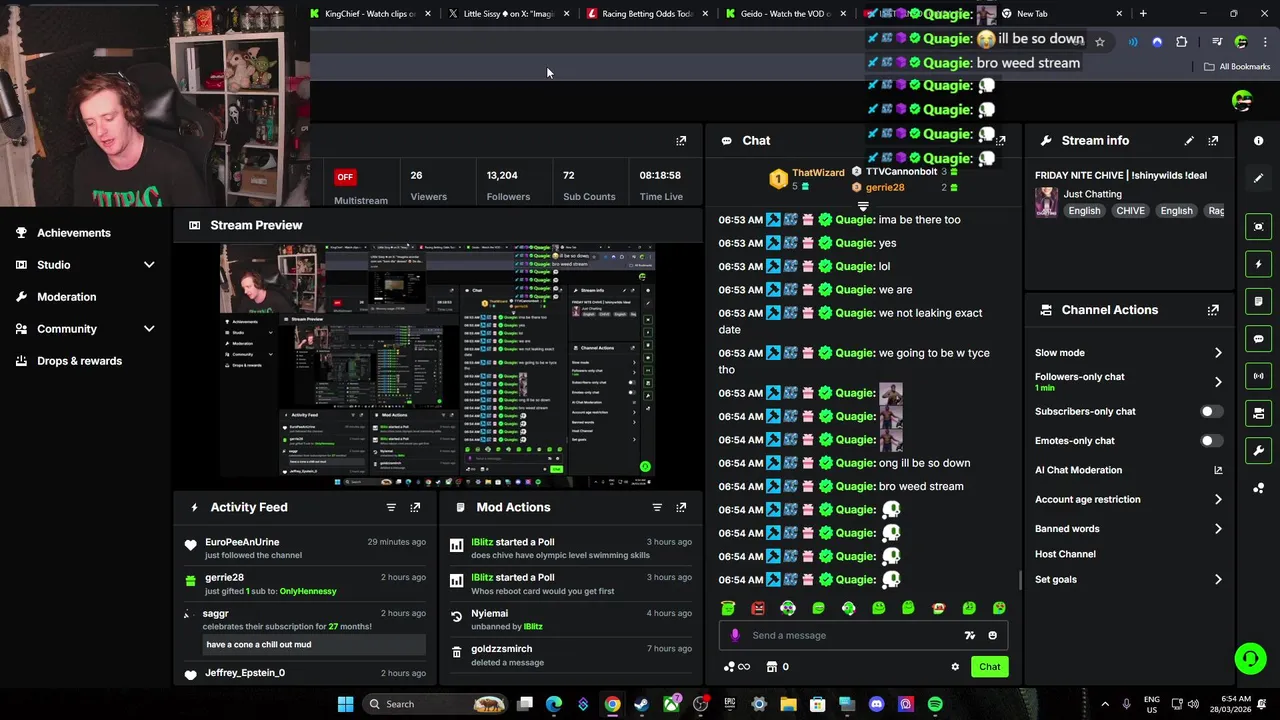Open the Activity Feed filter options
The image size is (1280, 720).
pyautogui.click(x=391, y=507)
